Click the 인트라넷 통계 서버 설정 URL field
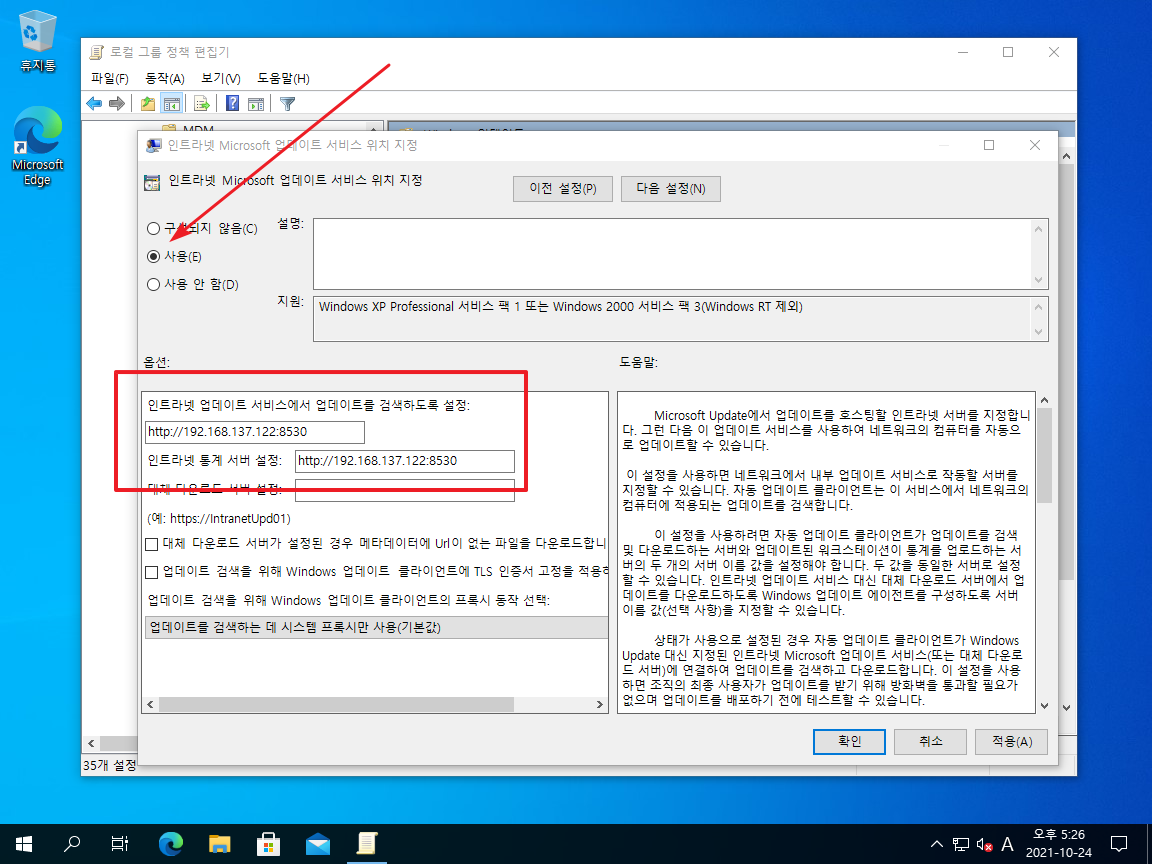1152x864 pixels. point(405,461)
